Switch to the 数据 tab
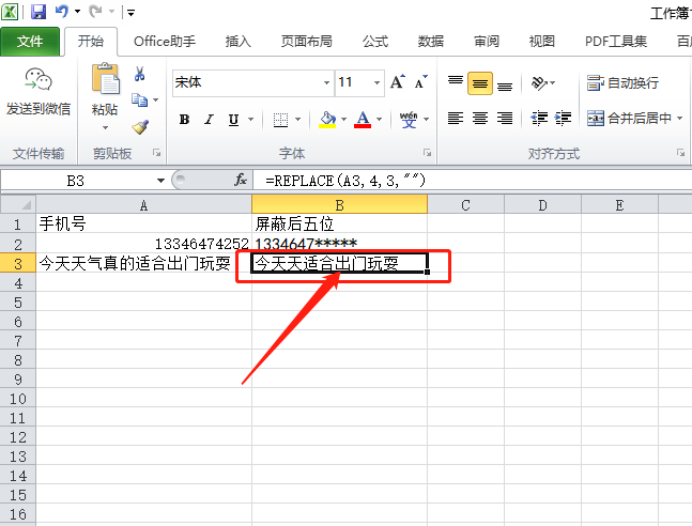 click(431, 41)
